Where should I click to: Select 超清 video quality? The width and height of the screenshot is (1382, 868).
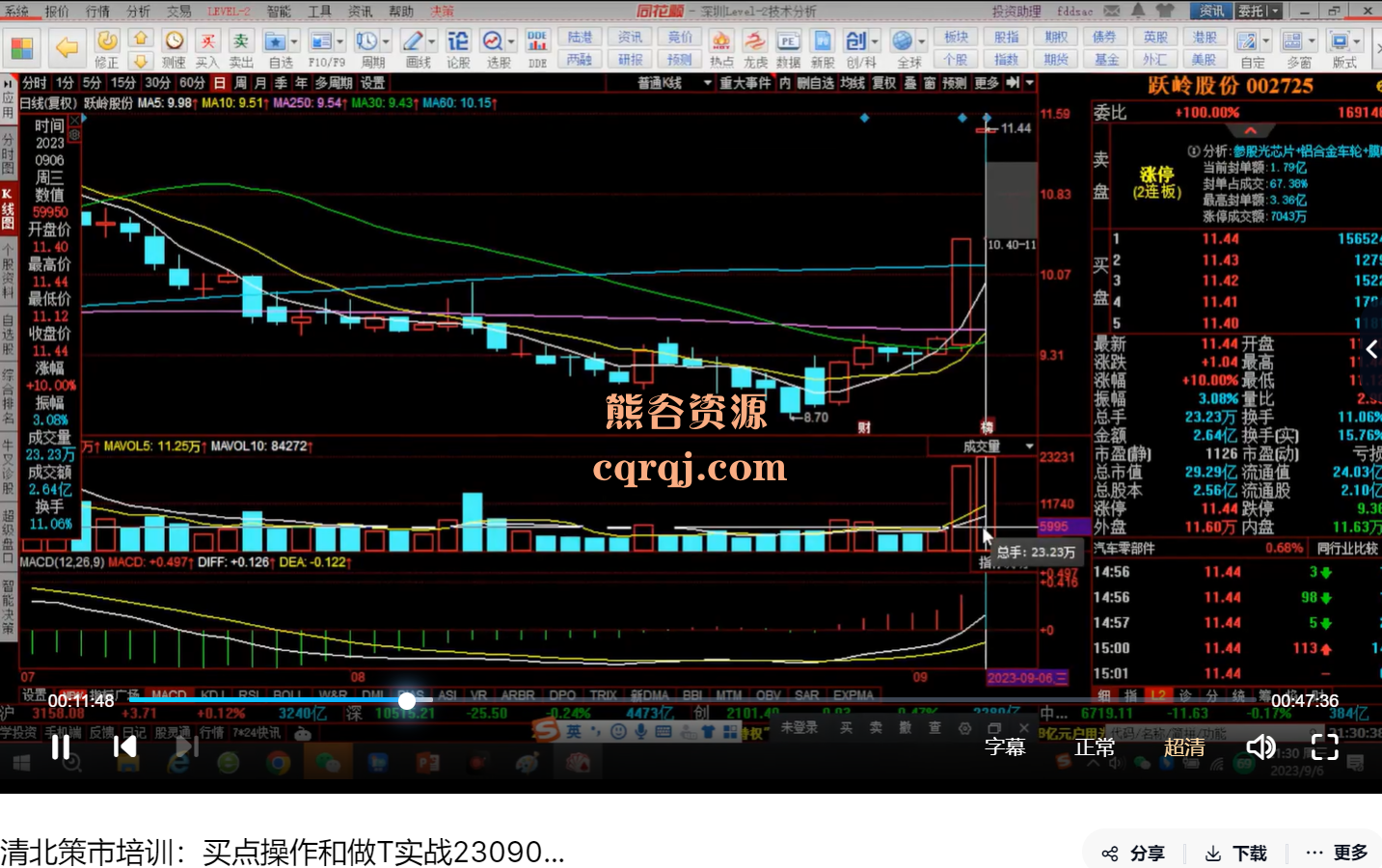[x=1184, y=747]
